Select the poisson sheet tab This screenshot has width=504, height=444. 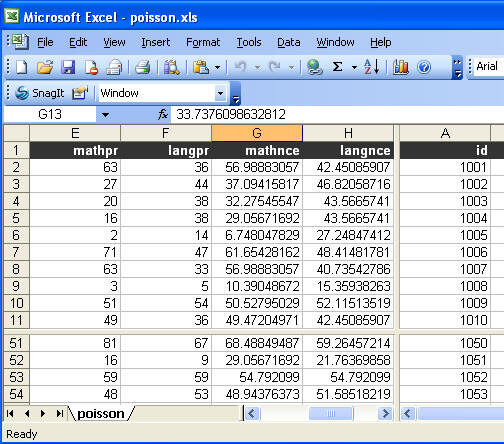point(101,414)
